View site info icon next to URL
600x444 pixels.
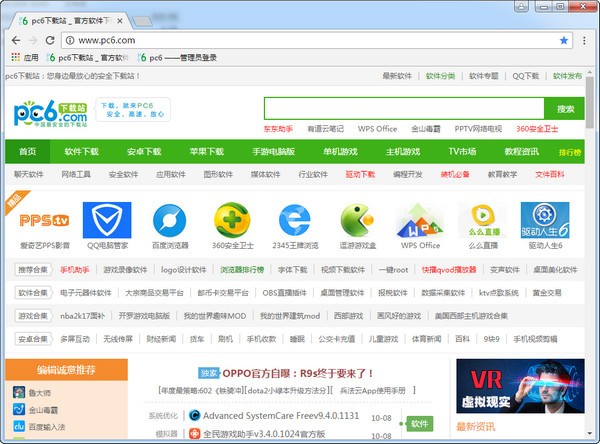click(x=70, y=40)
